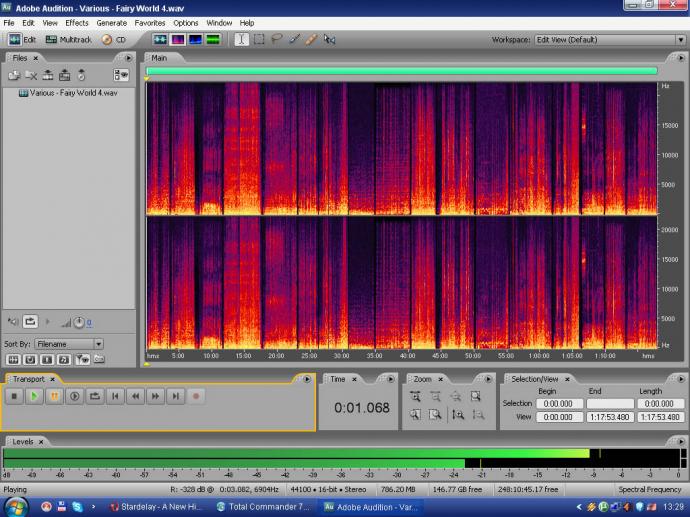Open Workspace dropdown Edit View (Default)
Image resolution: width=690 pixels, height=517 pixels.
coord(610,40)
